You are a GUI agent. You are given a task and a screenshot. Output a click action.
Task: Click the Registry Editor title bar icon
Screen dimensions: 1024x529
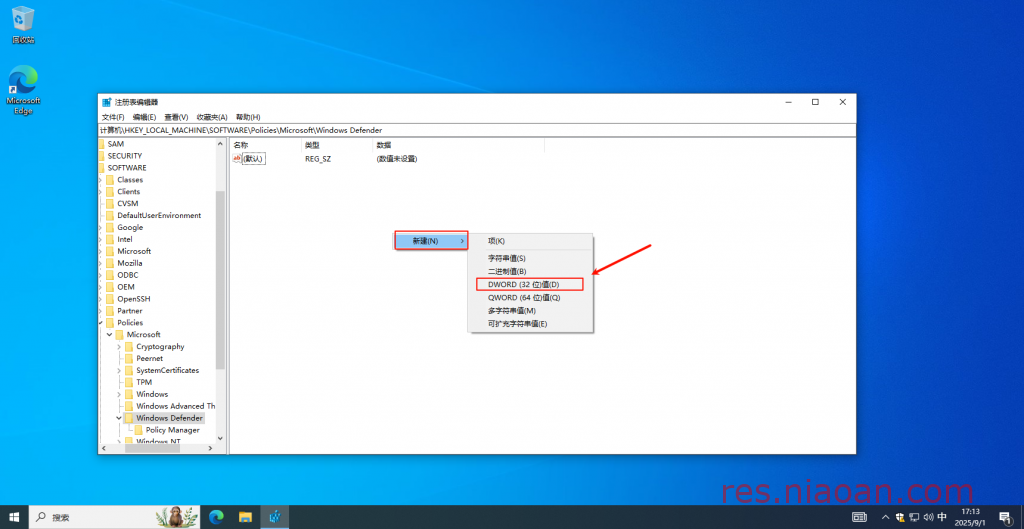point(107,102)
